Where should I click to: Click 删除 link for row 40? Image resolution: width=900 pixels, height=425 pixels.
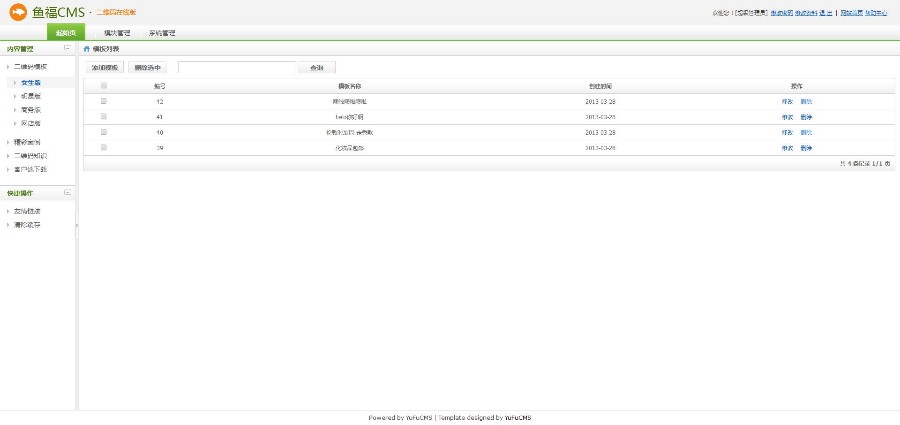click(806, 133)
